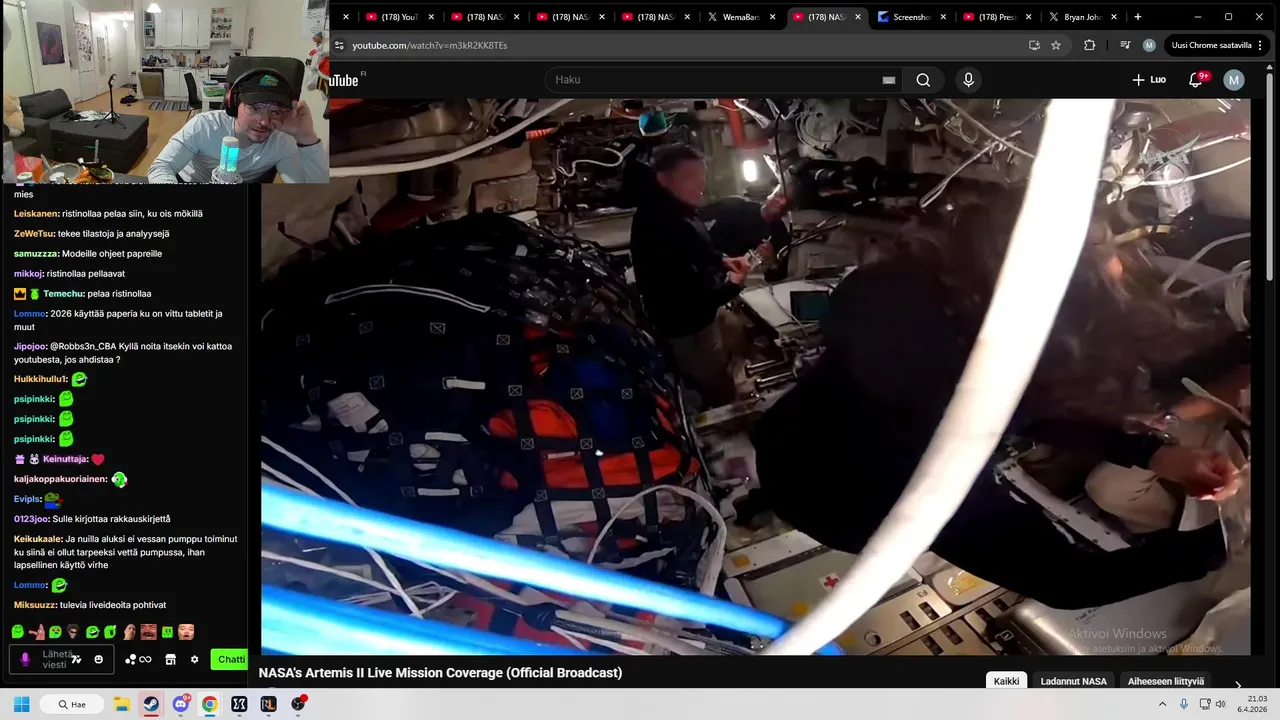Close the Bryan Joh tab
The height and width of the screenshot is (720, 1280).
1114,17
